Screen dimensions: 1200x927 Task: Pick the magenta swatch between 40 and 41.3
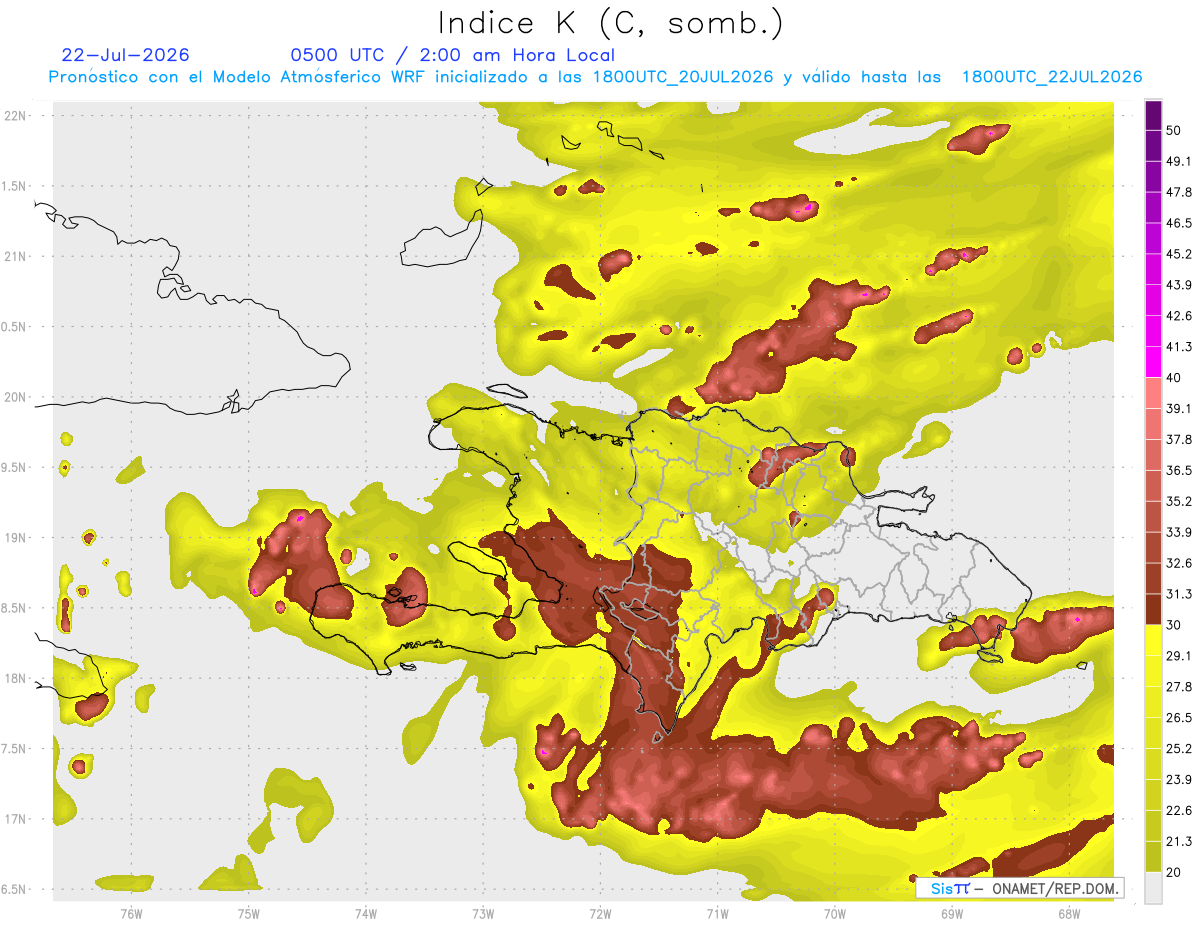pyautogui.click(x=1153, y=363)
